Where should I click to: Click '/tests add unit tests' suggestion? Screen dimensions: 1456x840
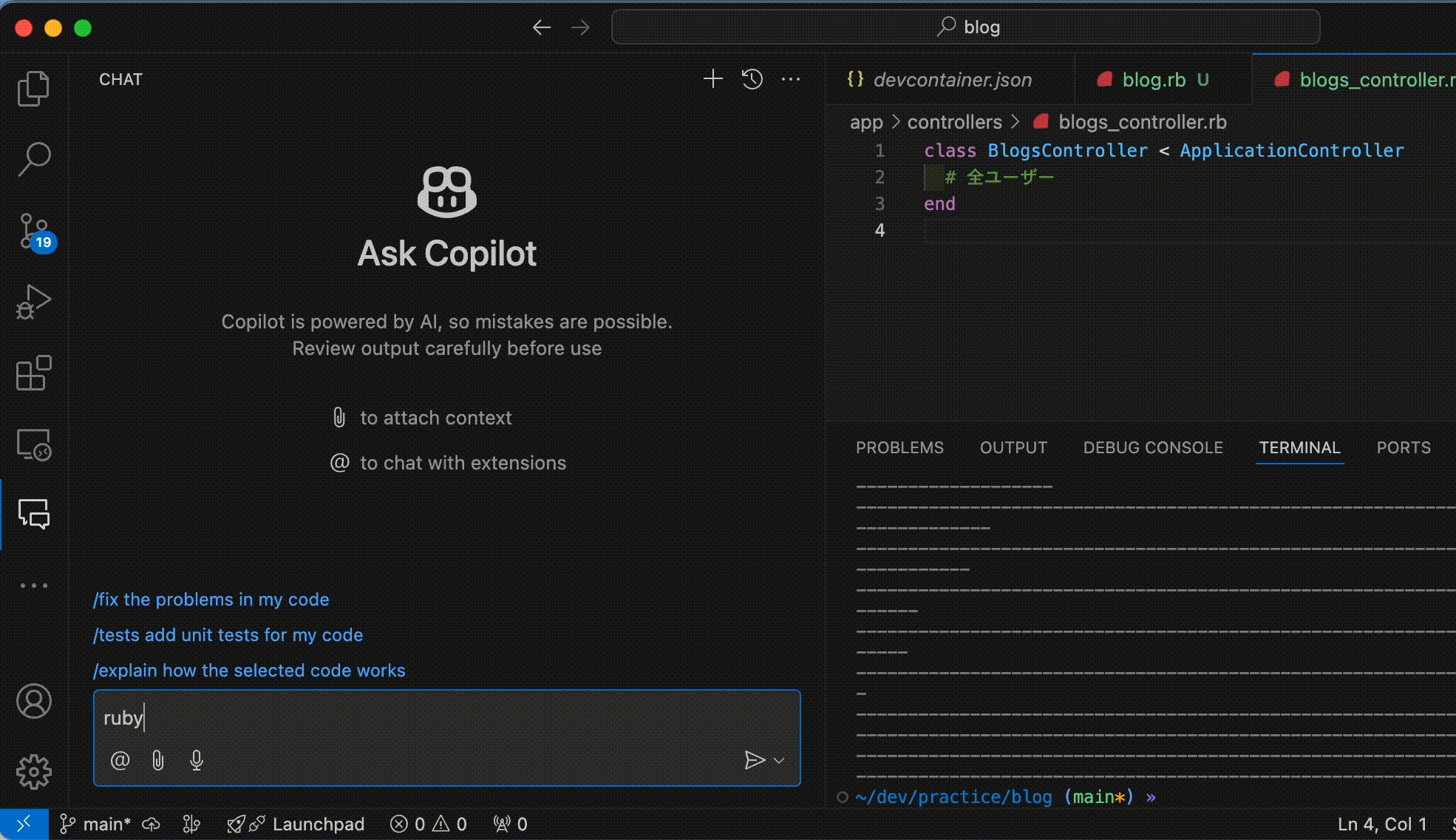228,634
